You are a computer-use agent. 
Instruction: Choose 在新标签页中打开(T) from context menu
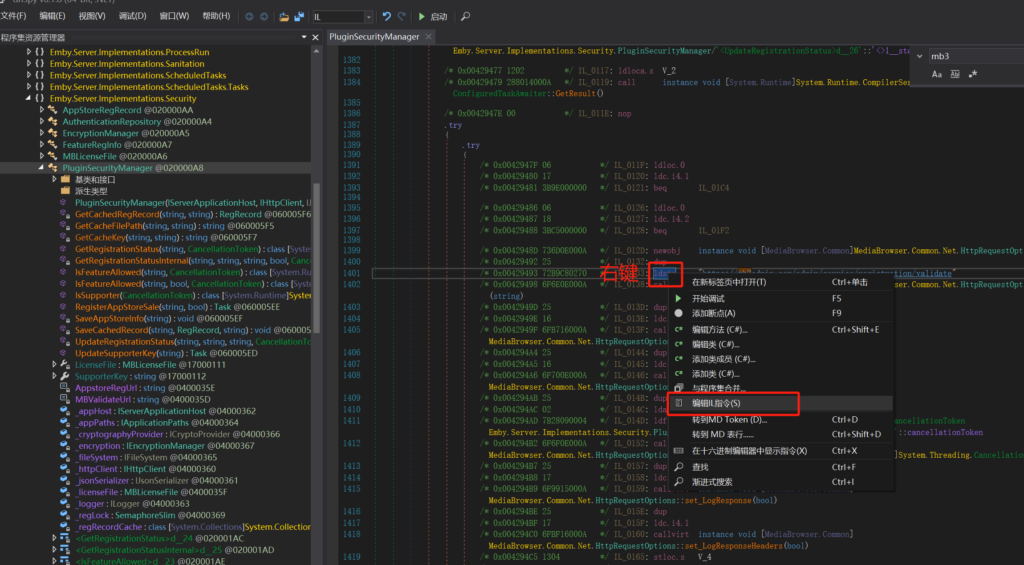click(x=781, y=282)
